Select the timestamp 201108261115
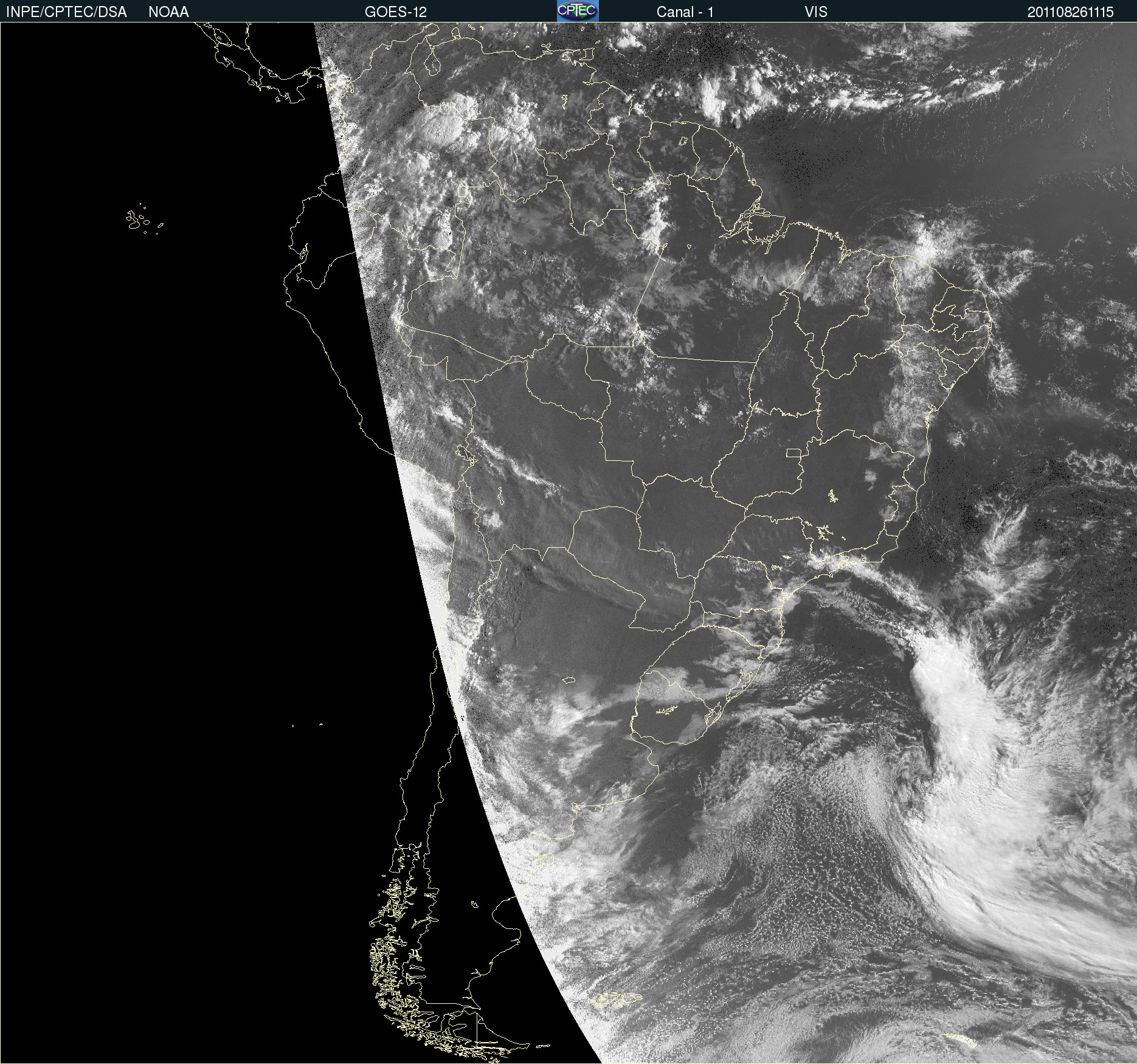Viewport: 1137px width, 1064px height. 1070,12
